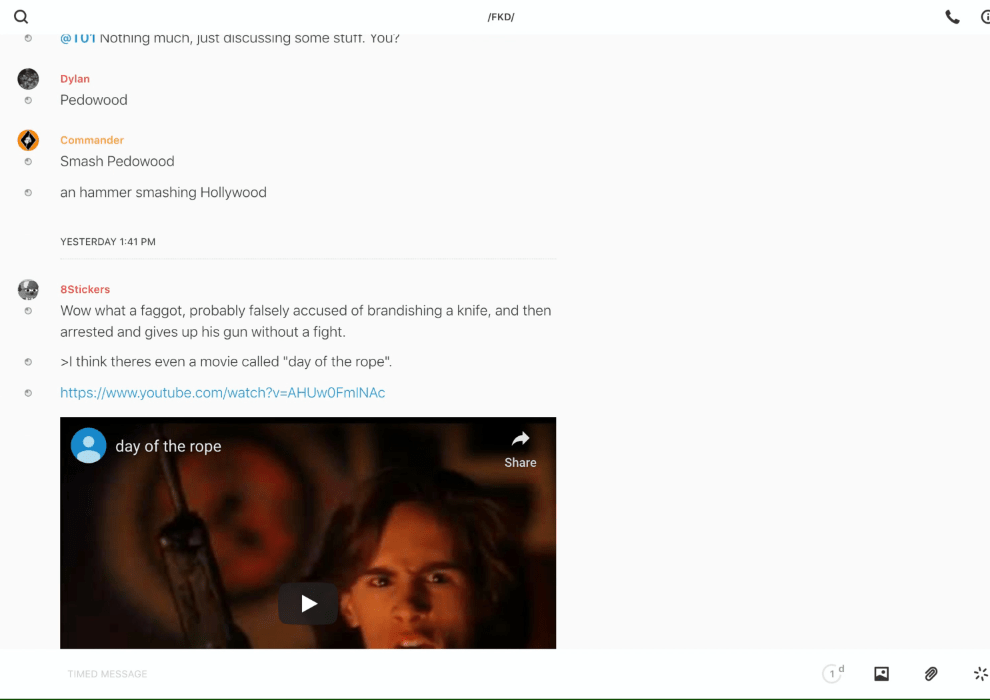
Task: Open Commander's orange avatar
Action: (28, 140)
